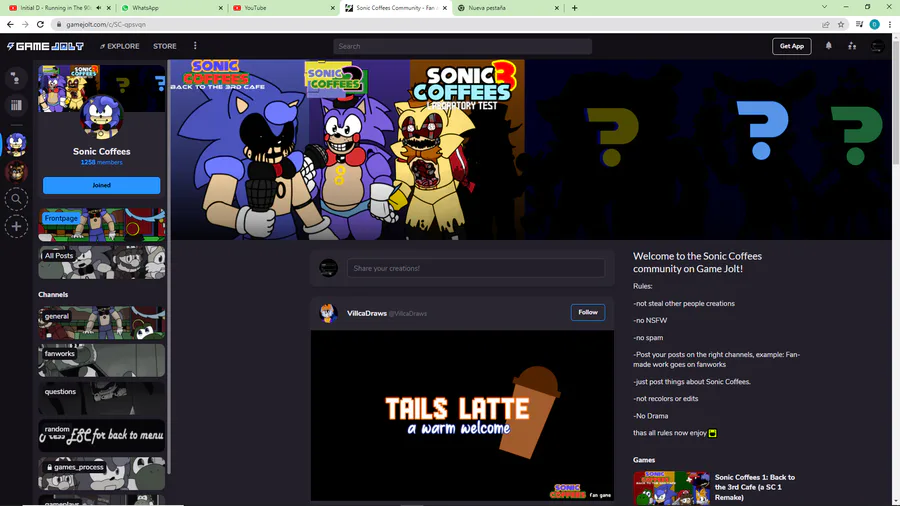Open the locked games_process channel
The height and width of the screenshot is (506, 900).
[102, 474]
